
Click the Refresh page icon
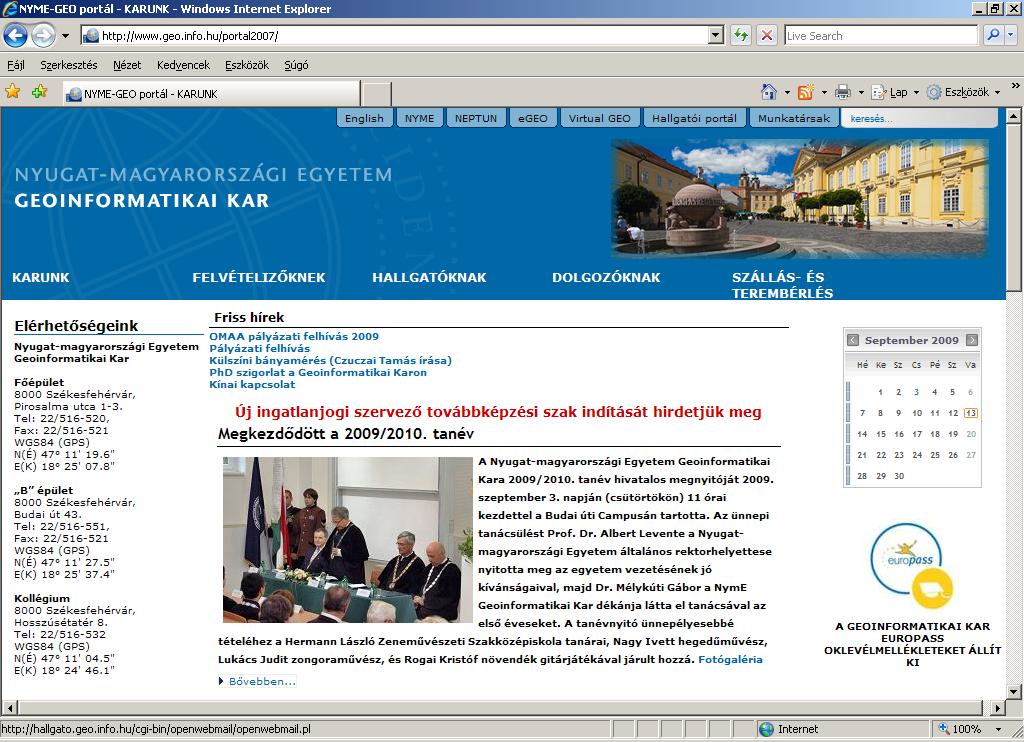(741, 35)
